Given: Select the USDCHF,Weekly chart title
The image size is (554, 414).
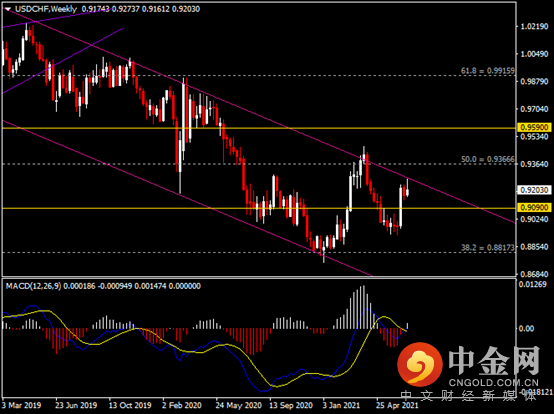Looking at the screenshot, I should pos(46,9).
